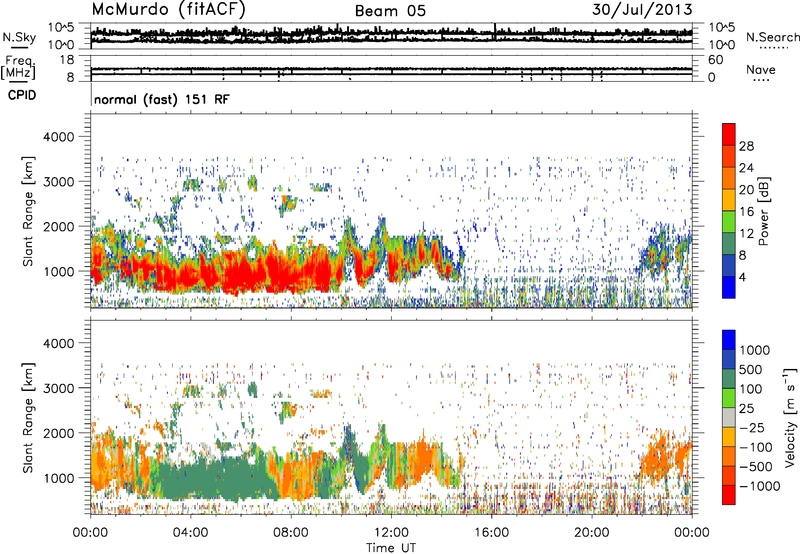Click the 'Slant Range [km]' label of Velocity panel
800x554 pixels.
coord(27,417)
